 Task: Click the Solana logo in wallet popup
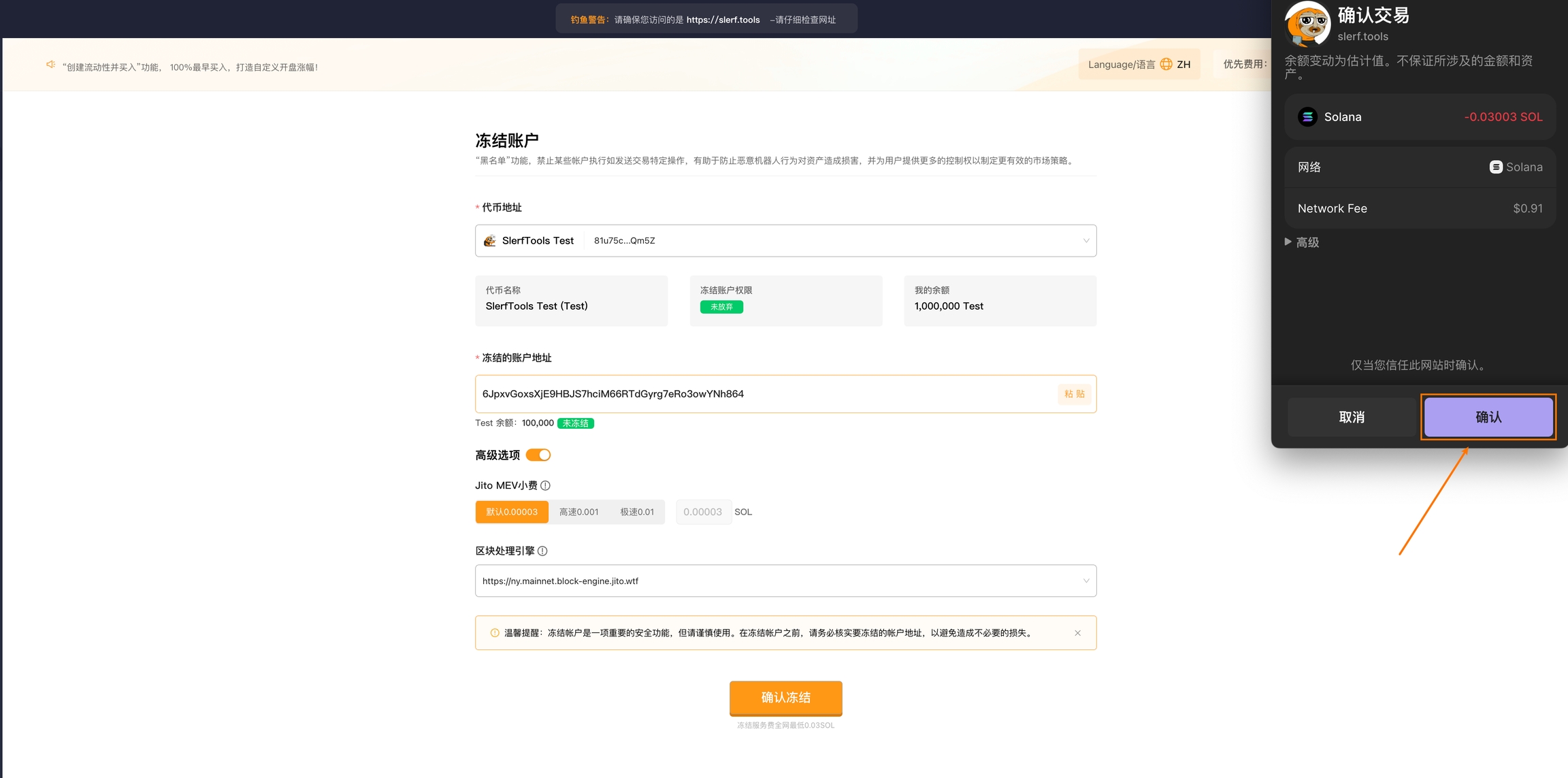click(1307, 117)
